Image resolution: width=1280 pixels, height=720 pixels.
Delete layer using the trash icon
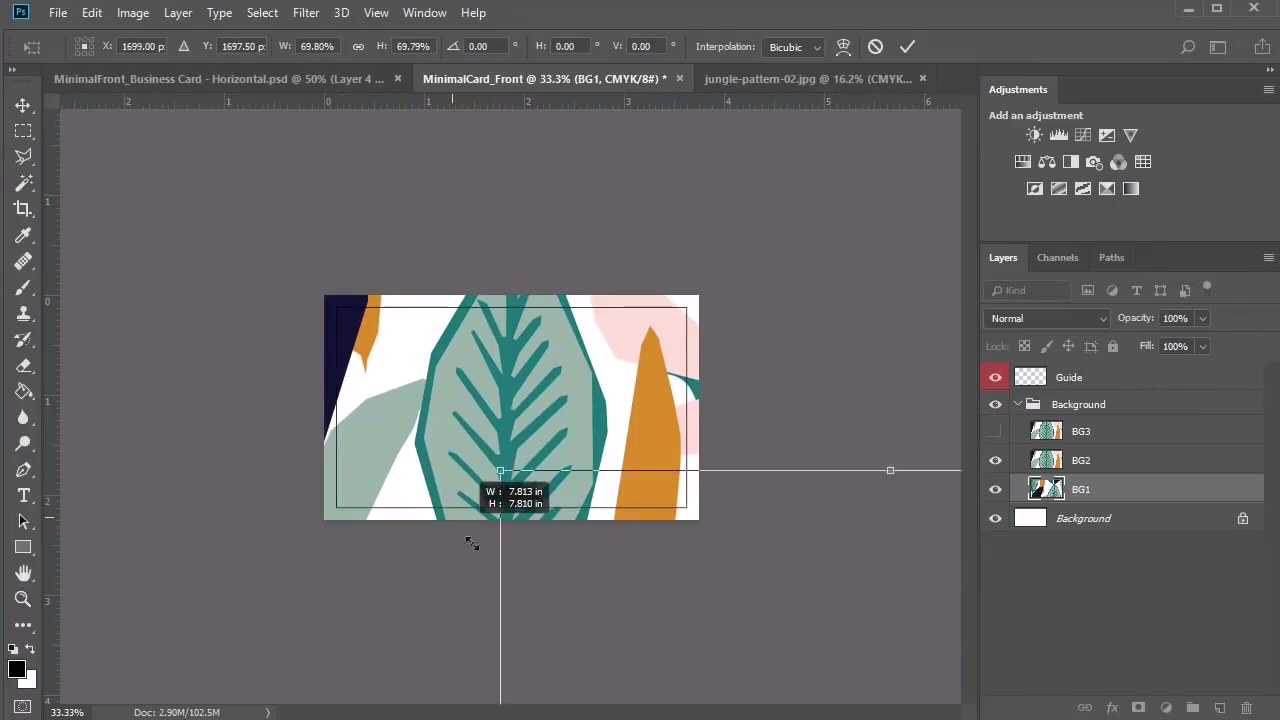[1246, 708]
